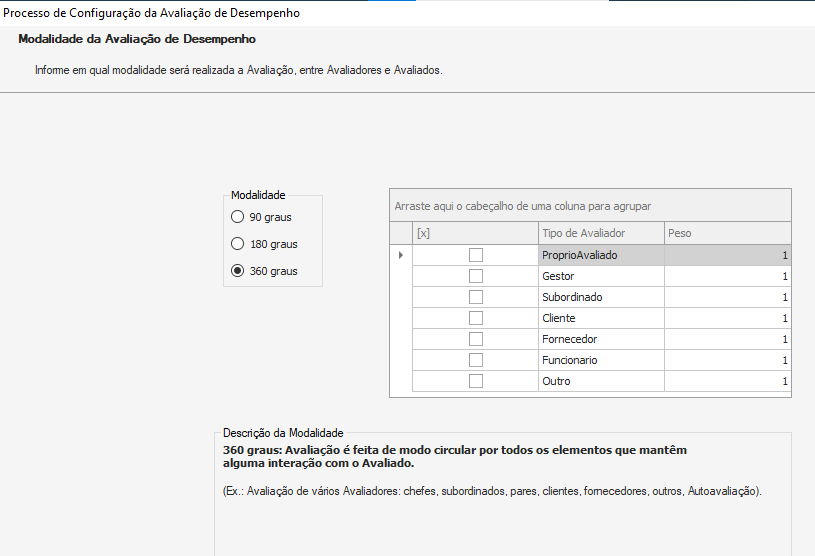Tick the Subordinado row checkbox

tap(476, 297)
